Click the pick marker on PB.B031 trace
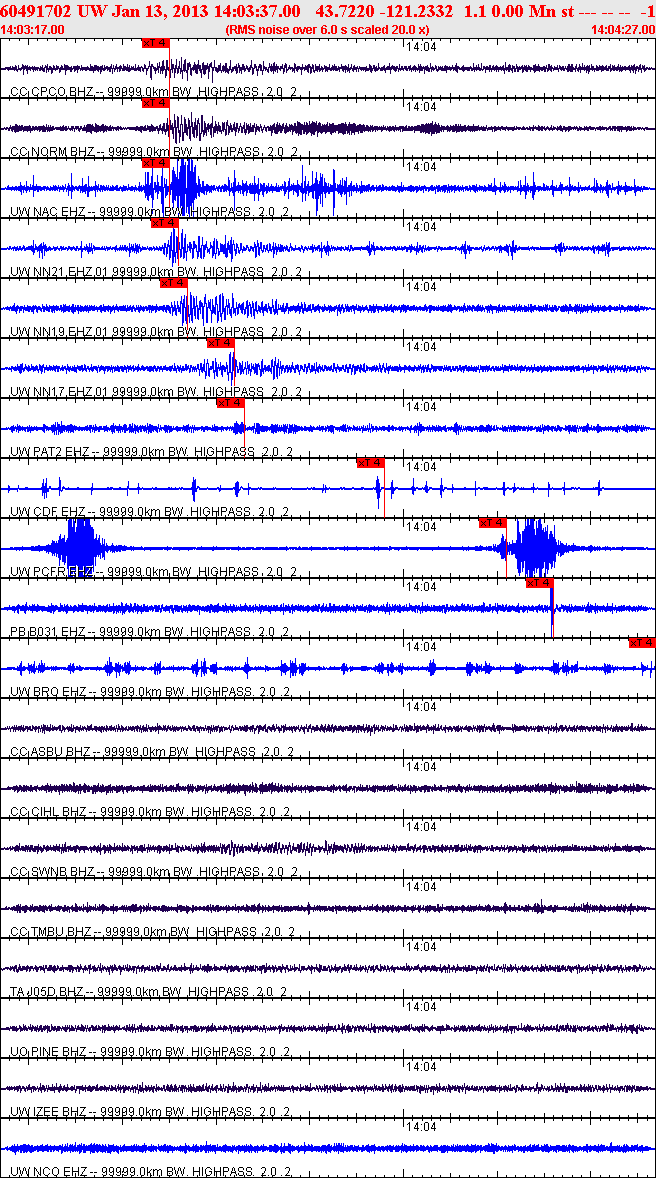This screenshot has width=656, height=1178. coord(539,583)
